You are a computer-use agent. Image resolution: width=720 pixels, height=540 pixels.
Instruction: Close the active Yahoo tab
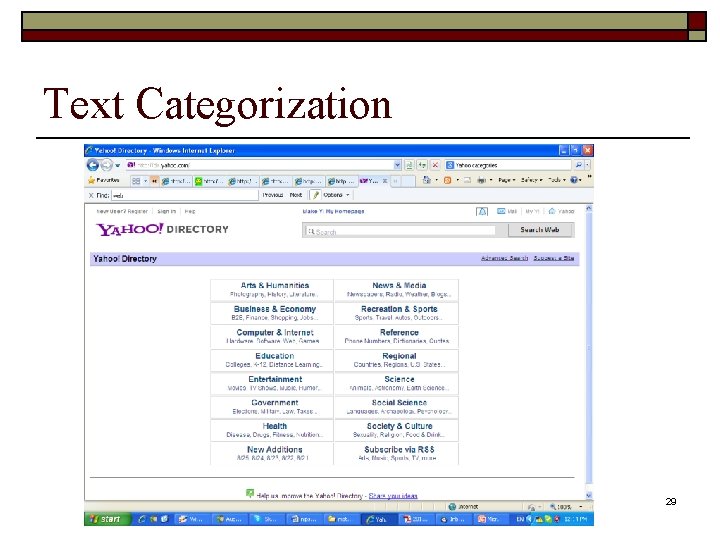[x=385, y=181]
